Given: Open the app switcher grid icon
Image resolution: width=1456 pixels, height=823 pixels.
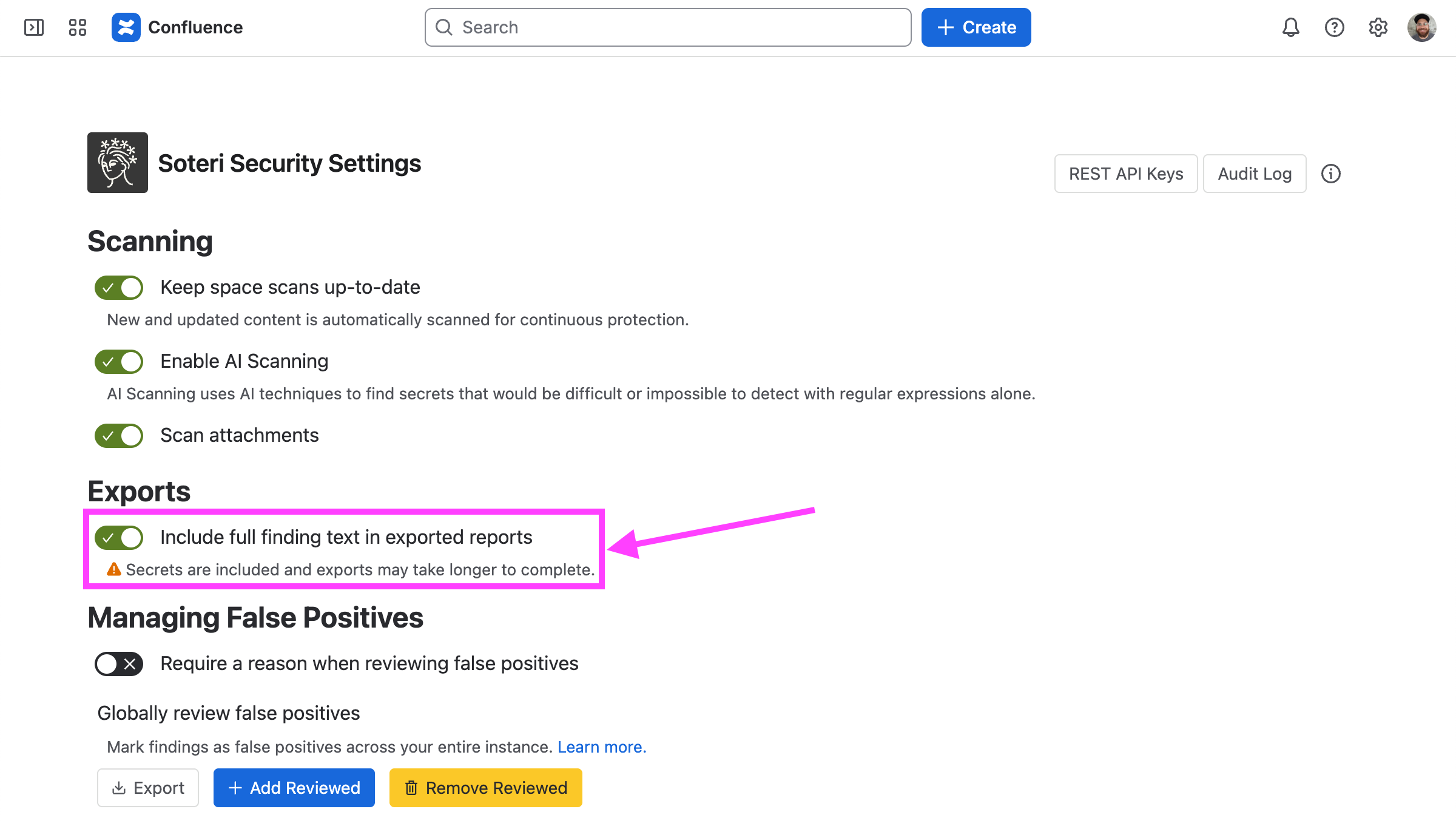Looking at the screenshot, I should click(x=78, y=27).
